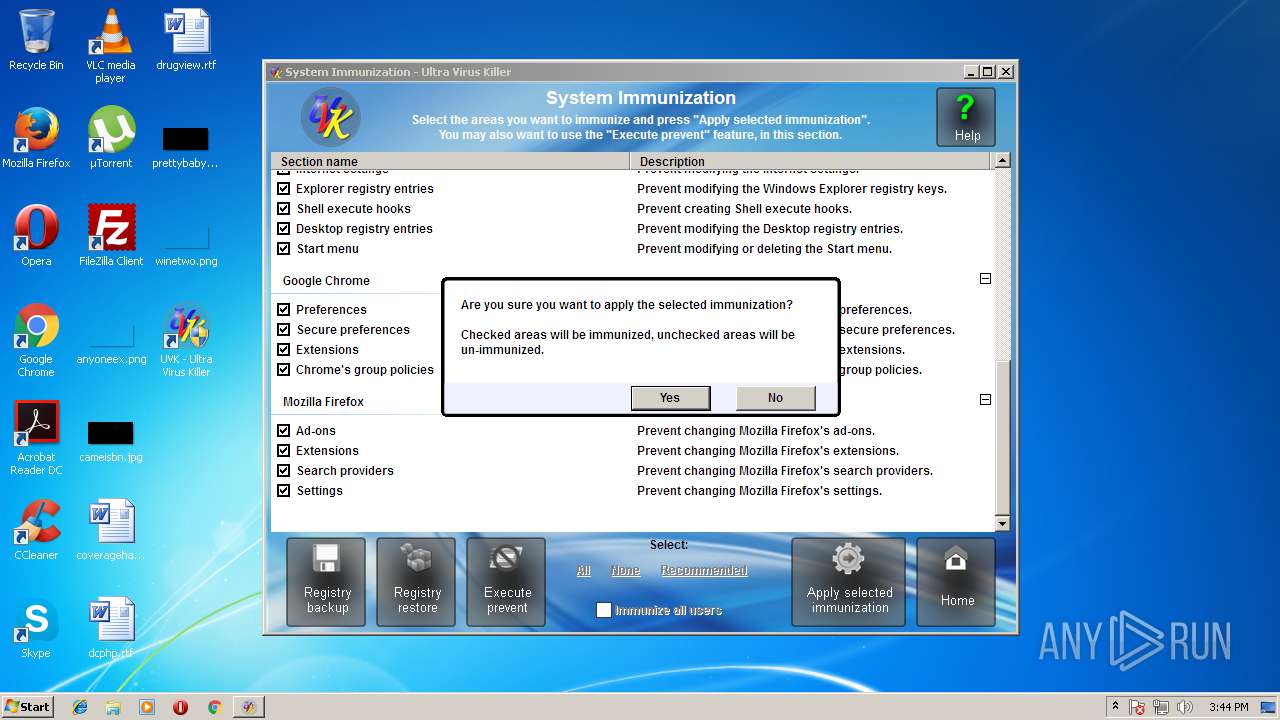This screenshot has width=1280, height=720.
Task: Toggle Desktop registry entries checkbox
Action: 283,228
